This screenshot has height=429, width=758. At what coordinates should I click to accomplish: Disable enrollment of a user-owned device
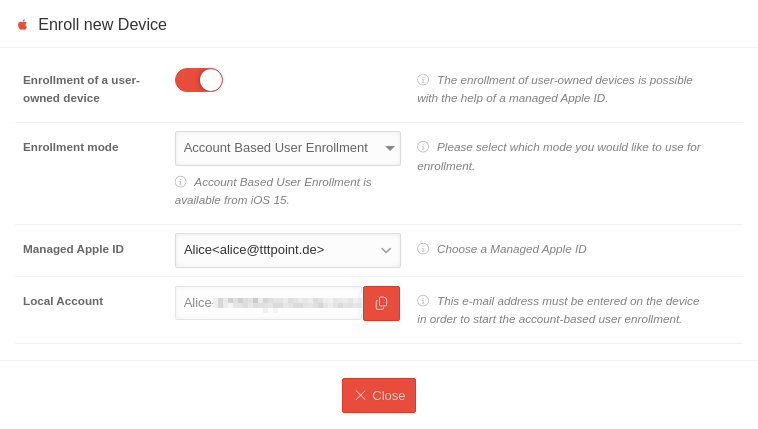pos(199,80)
